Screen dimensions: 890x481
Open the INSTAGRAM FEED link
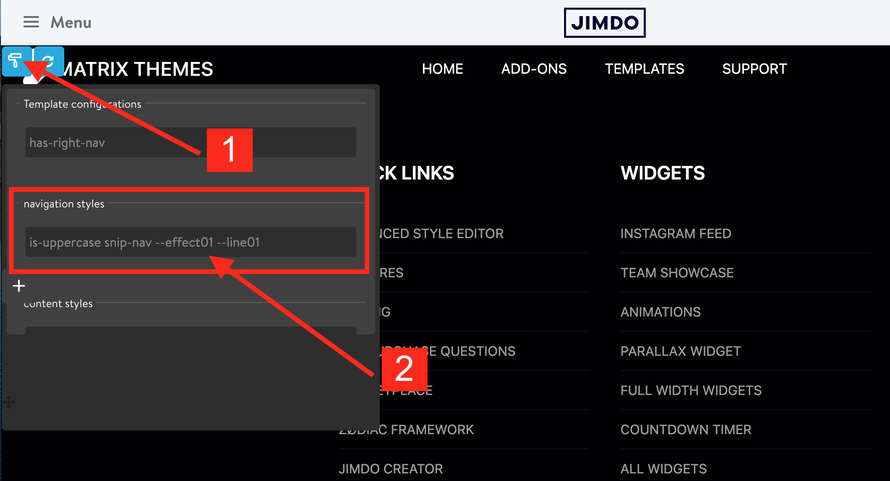coord(675,233)
